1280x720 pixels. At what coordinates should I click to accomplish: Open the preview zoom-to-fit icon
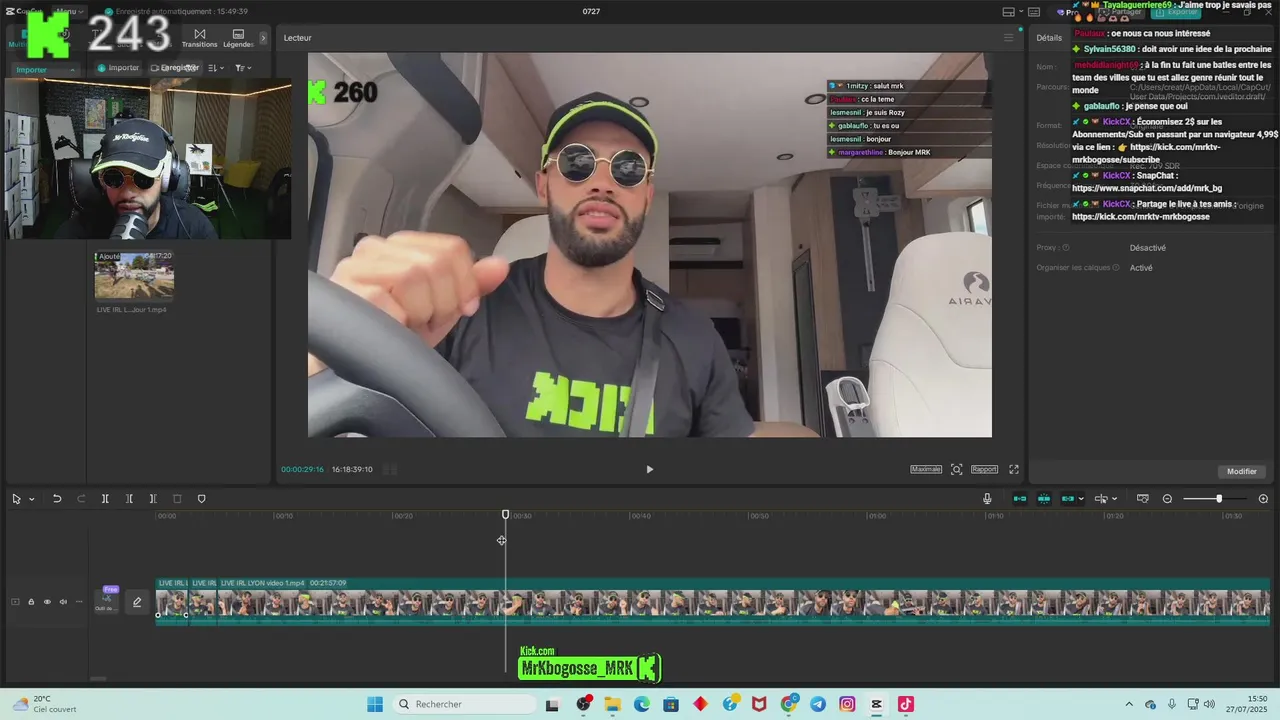(956, 469)
